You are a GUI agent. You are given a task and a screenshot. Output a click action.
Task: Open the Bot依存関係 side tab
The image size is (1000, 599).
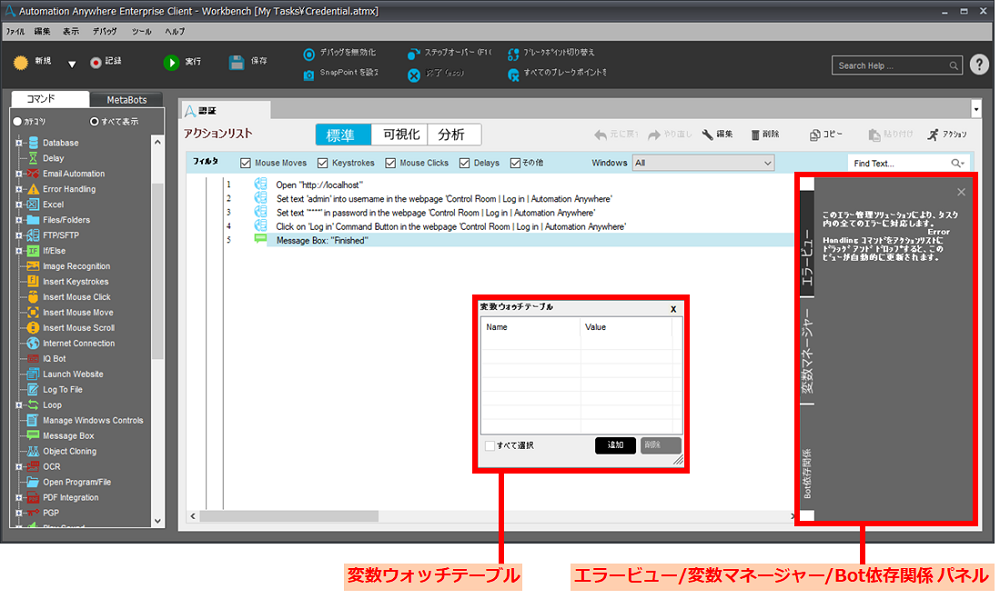(x=807, y=473)
